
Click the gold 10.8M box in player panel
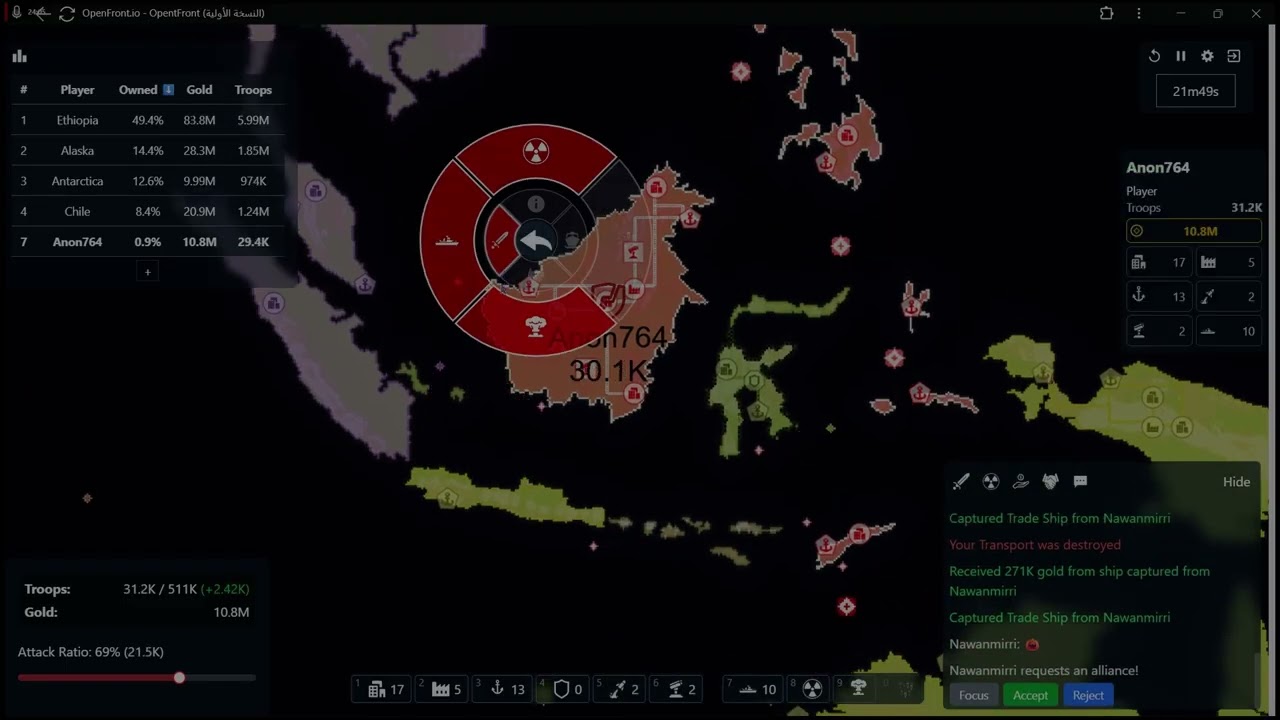pos(1194,231)
